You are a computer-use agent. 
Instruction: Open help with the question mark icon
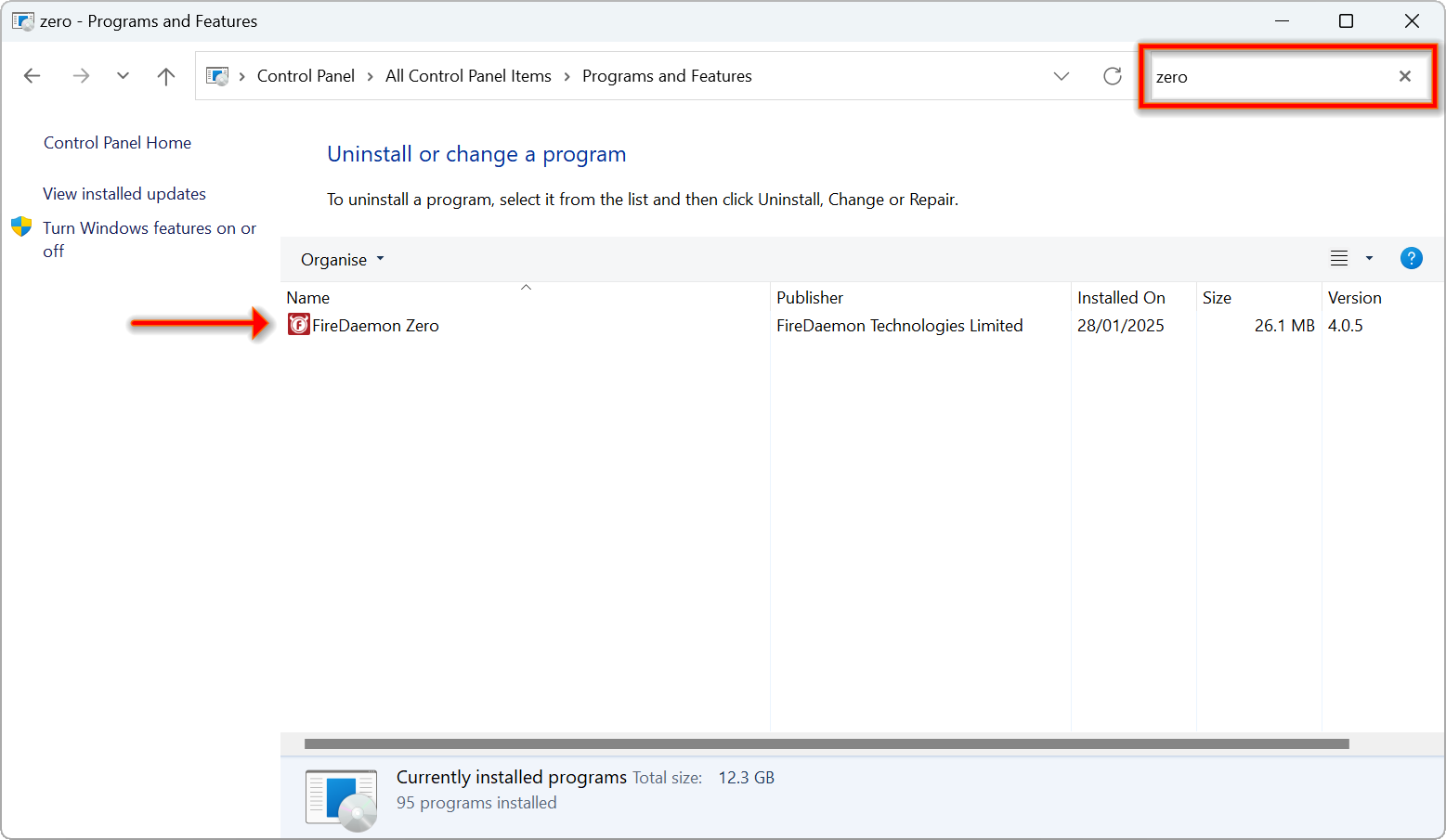pyautogui.click(x=1411, y=259)
